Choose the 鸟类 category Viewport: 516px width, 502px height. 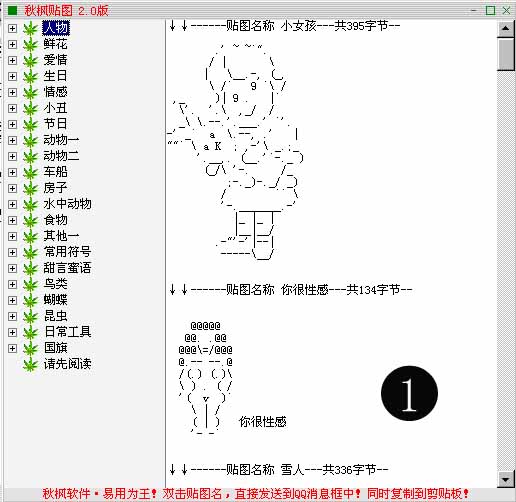[x=55, y=284]
